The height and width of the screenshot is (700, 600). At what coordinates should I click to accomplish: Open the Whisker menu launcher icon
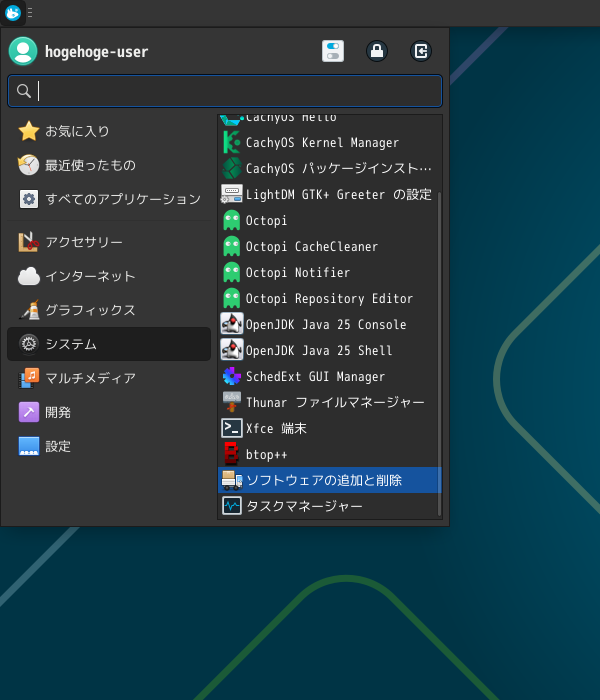(x=12, y=12)
